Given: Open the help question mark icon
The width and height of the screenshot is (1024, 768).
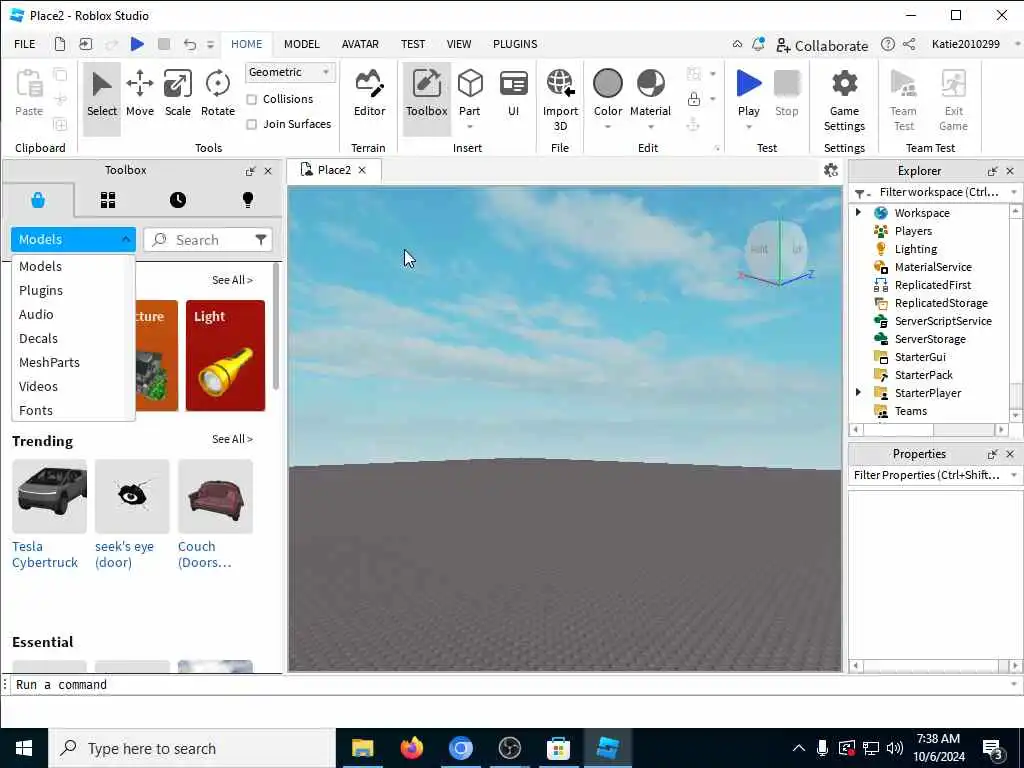Looking at the screenshot, I should pyautogui.click(x=888, y=44).
